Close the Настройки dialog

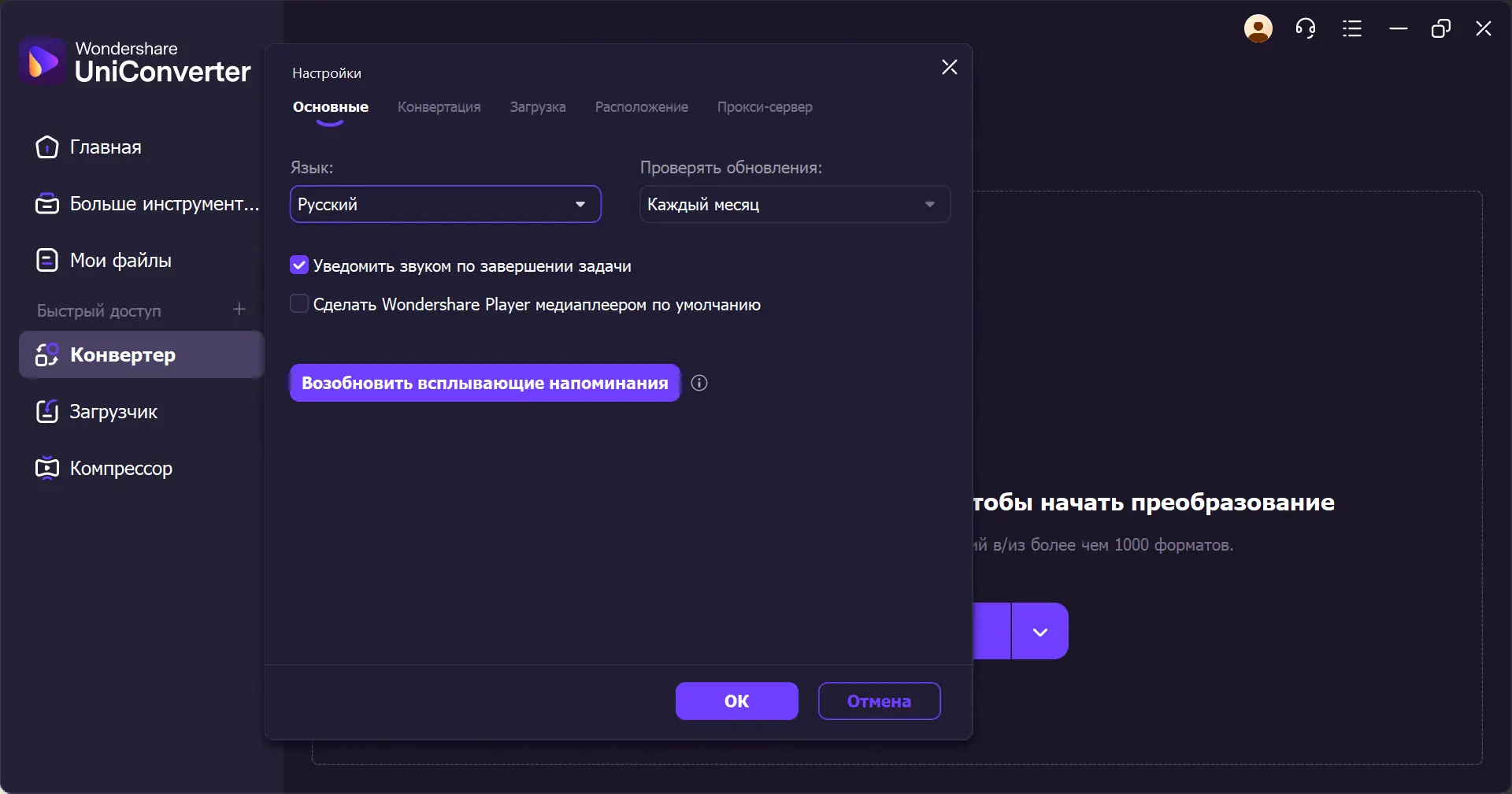tap(950, 68)
